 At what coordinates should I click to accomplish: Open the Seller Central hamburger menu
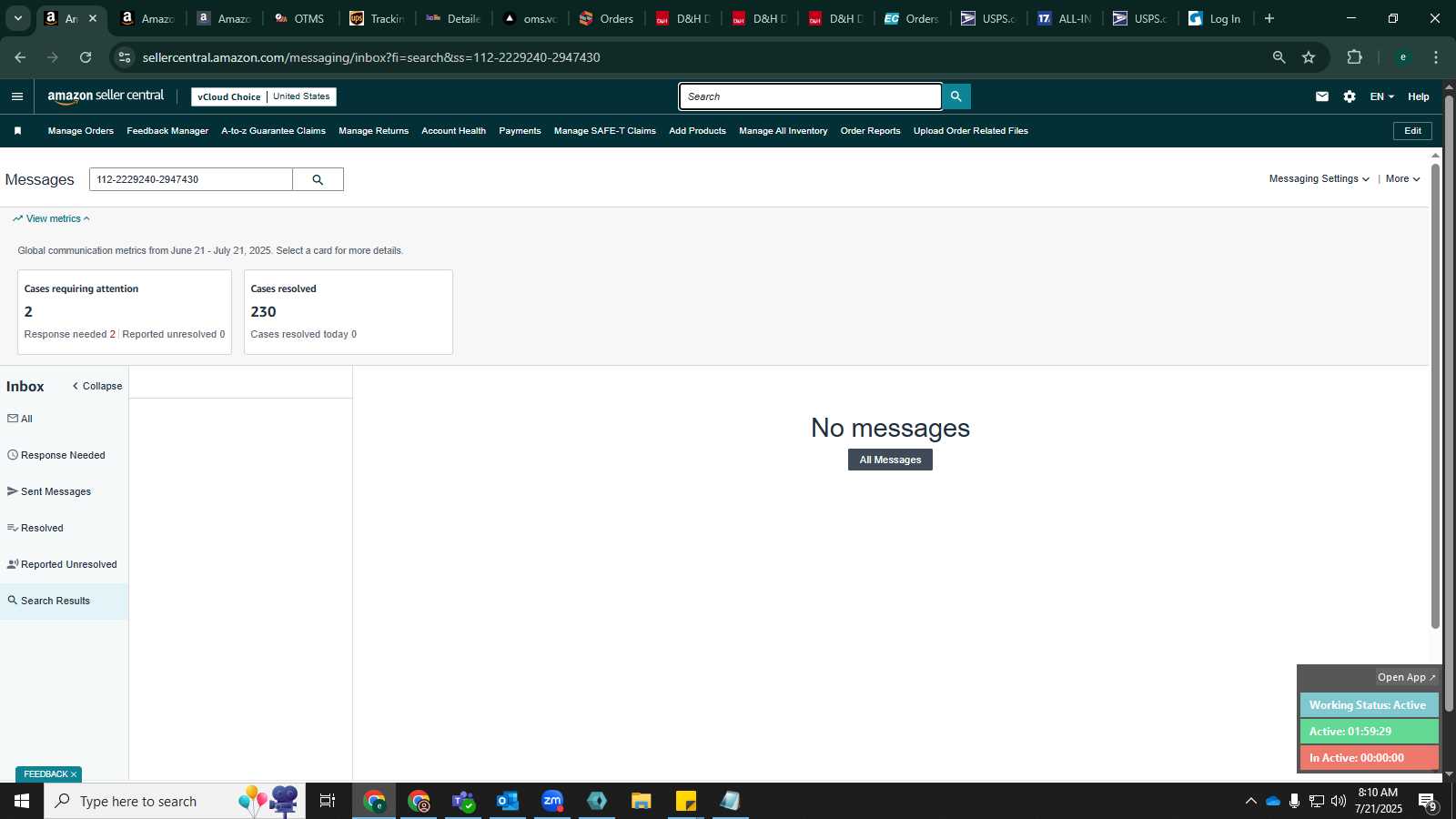17,96
